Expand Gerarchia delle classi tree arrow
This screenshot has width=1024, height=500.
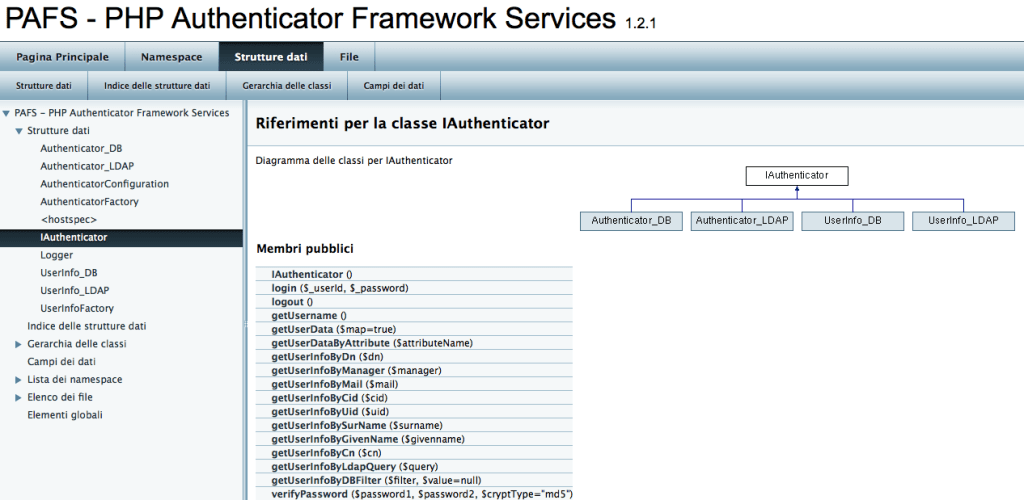tap(19, 344)
